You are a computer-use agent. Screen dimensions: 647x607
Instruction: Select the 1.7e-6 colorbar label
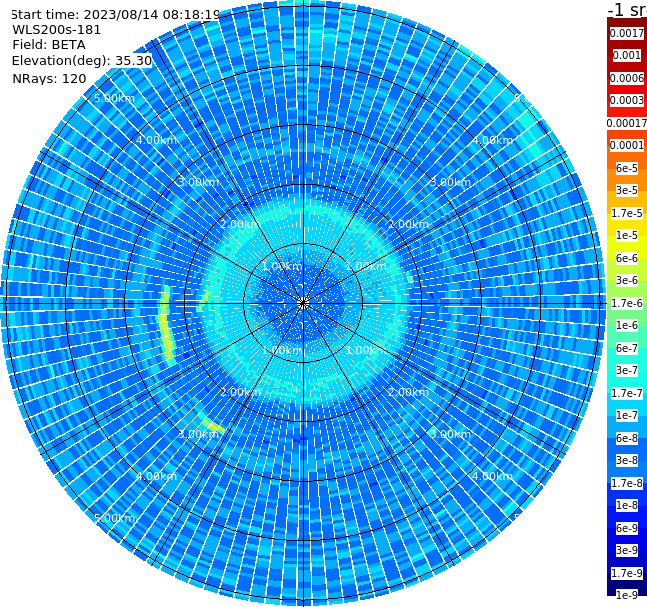[627, 303]
